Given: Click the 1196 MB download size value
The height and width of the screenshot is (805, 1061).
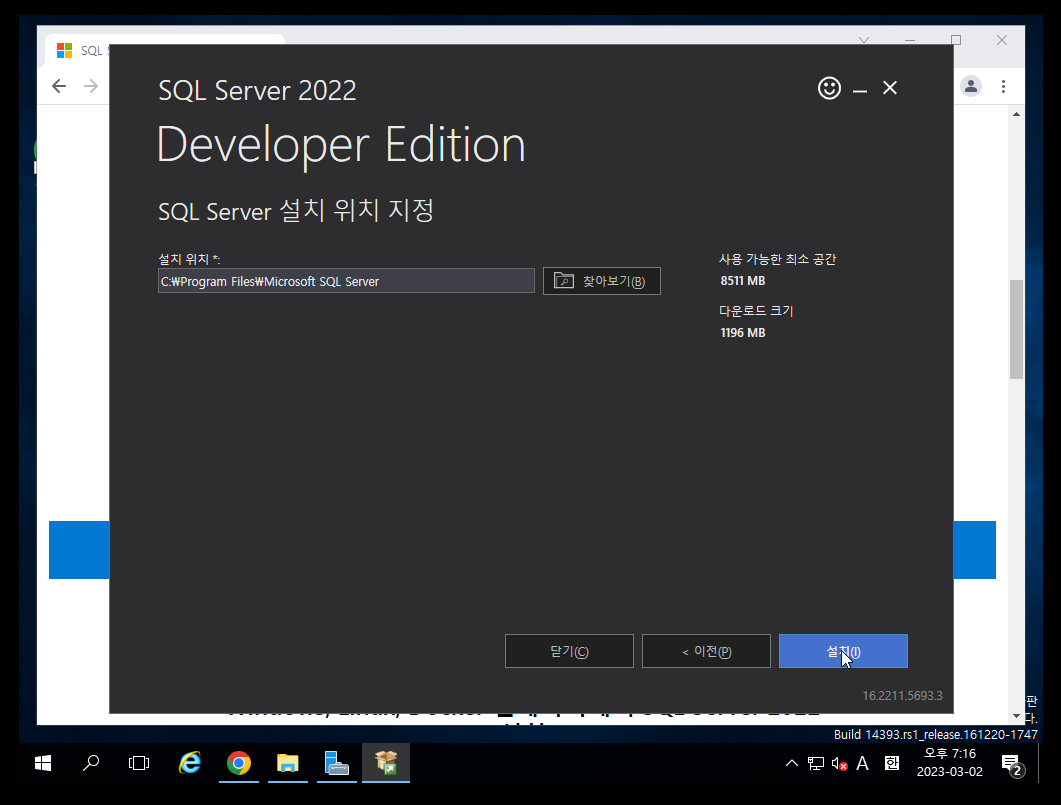Looking at the screenshot, I should [x=742, y=333].
